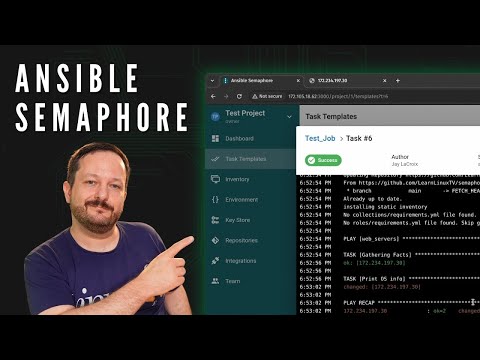The width and height of the screenshot is (480, 360).
Task: Click the browser address bar URL
Action: click(x=338, y=96)
